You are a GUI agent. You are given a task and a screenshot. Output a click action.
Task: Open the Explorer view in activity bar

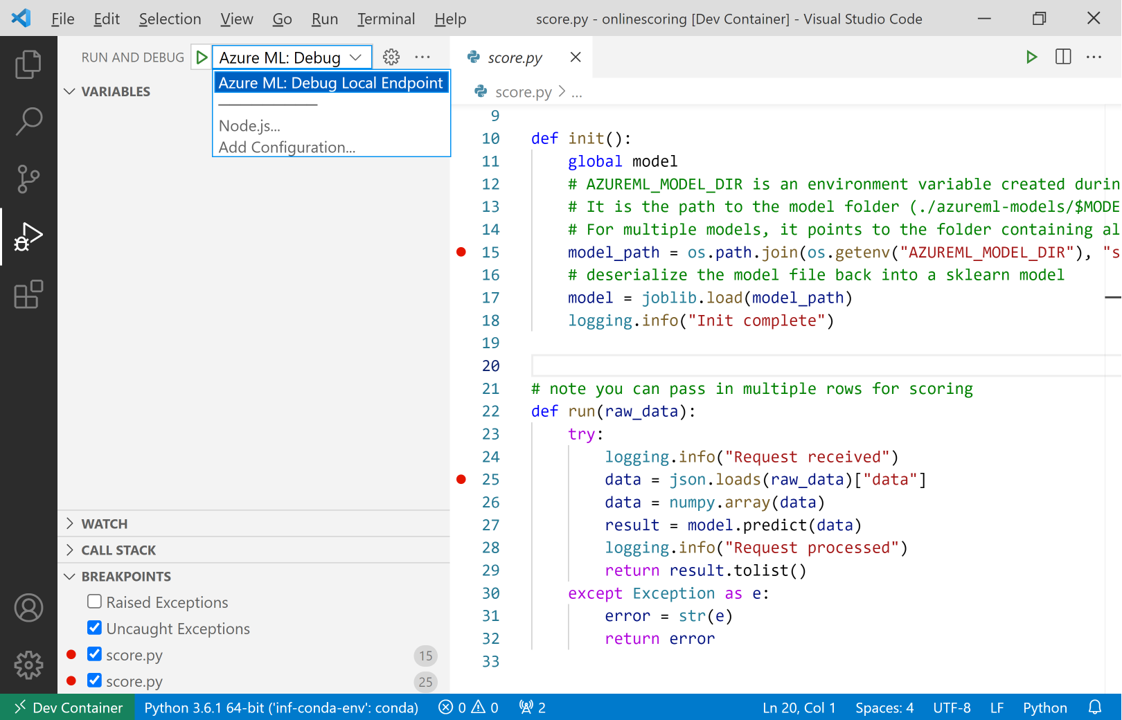click(x=28, y=65)
